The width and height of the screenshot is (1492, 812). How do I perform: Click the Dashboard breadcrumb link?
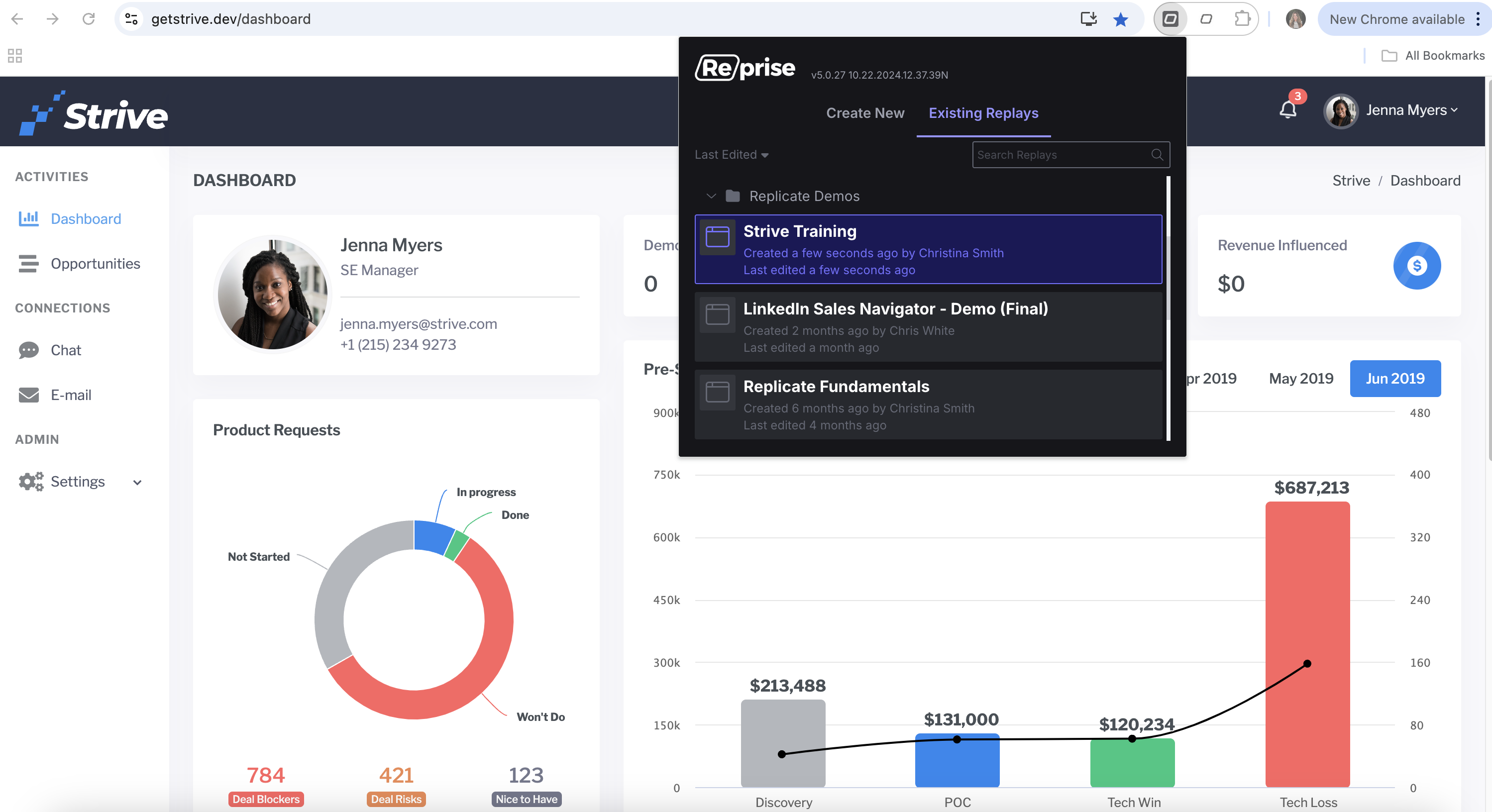coord(1425,180)
